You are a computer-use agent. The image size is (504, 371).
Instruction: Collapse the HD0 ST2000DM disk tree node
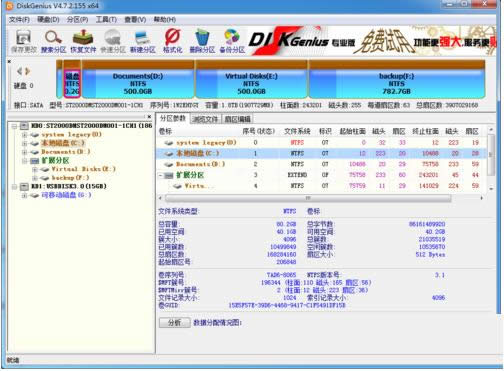click(14, 126)
